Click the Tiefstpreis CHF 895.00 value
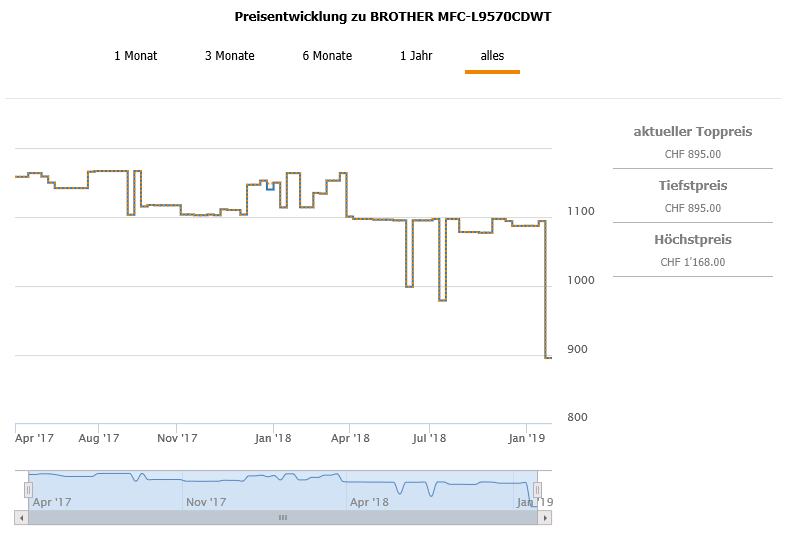 click(x=693, y=208)
